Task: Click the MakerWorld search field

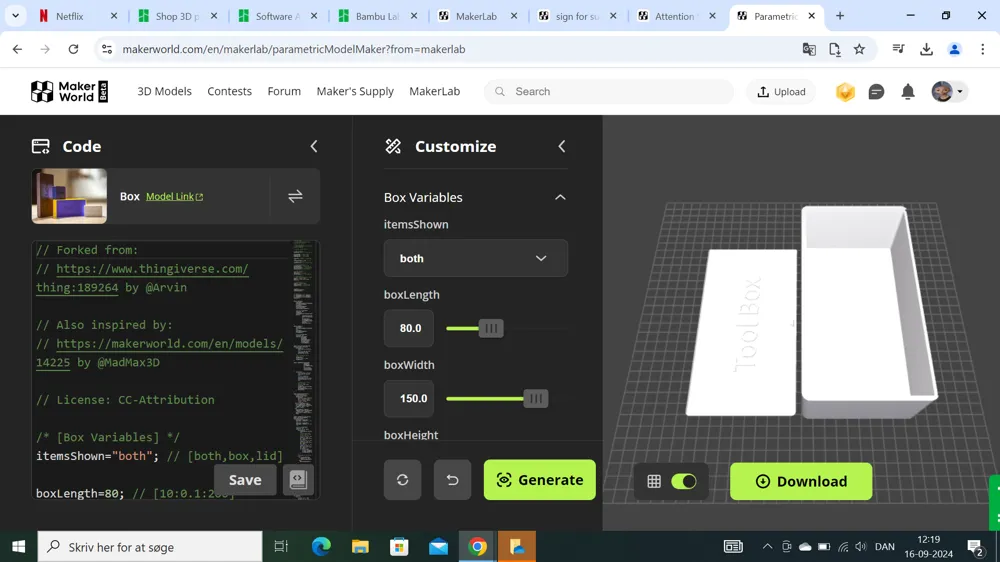Action: 609,92
